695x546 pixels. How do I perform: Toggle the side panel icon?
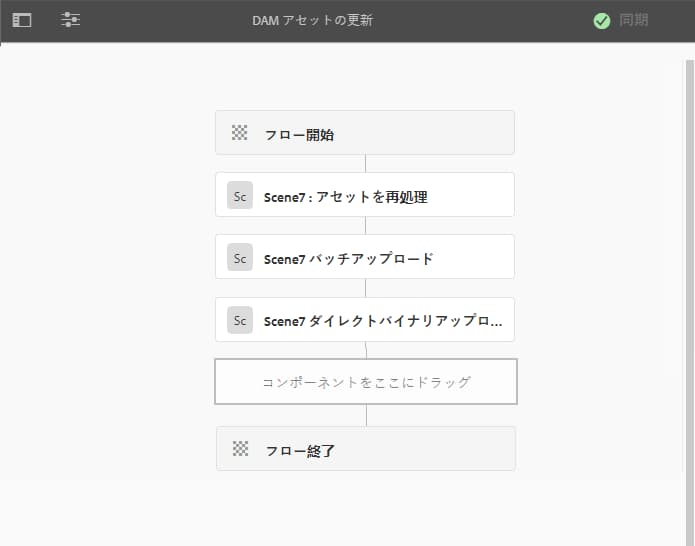click(x=22, y=20)
